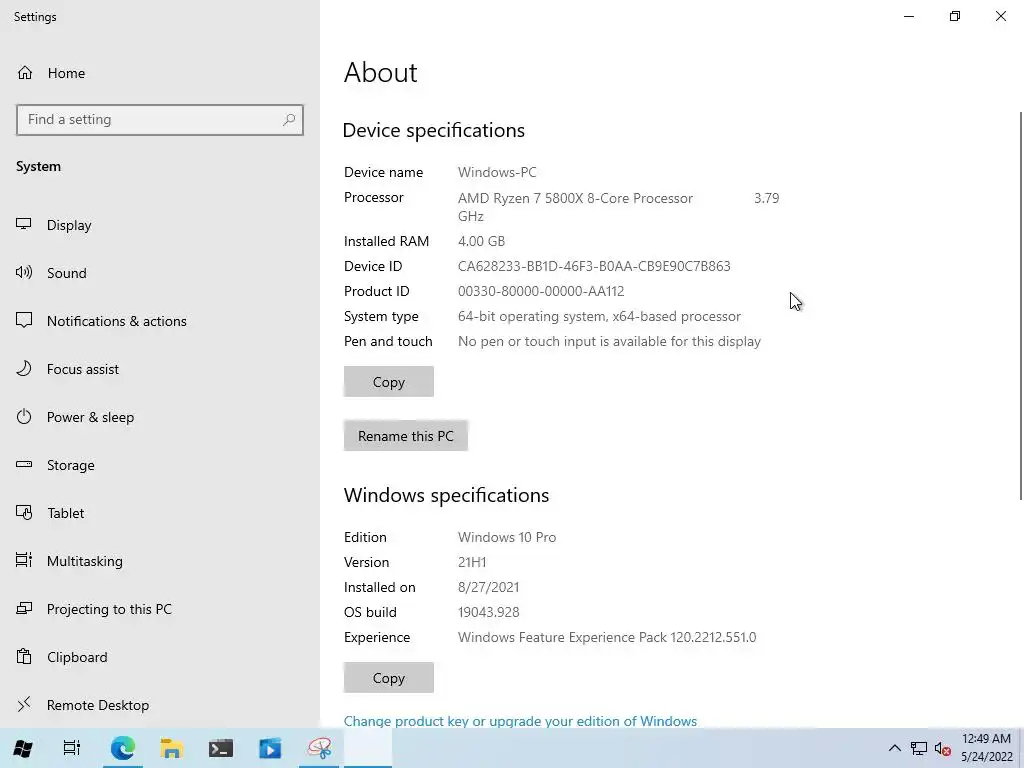Click Installed RAM value 4.00 GB
Image resolution: width=1024 pixels, height=768 pixels.
pos(481,241)
